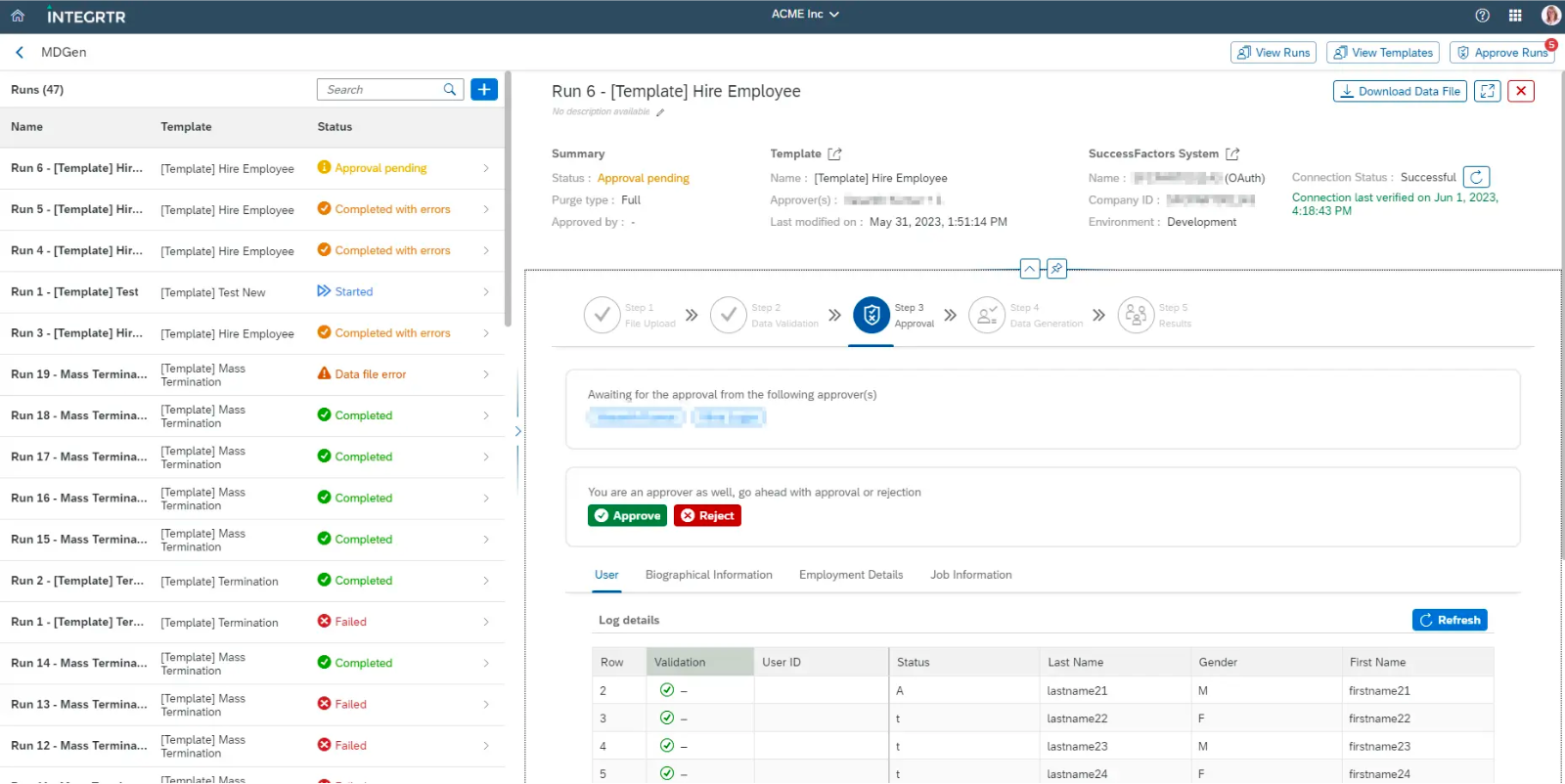This screenshot has width=1565, height=784.
Task: Expand run details to full screen
Action: coord(1487,91)
